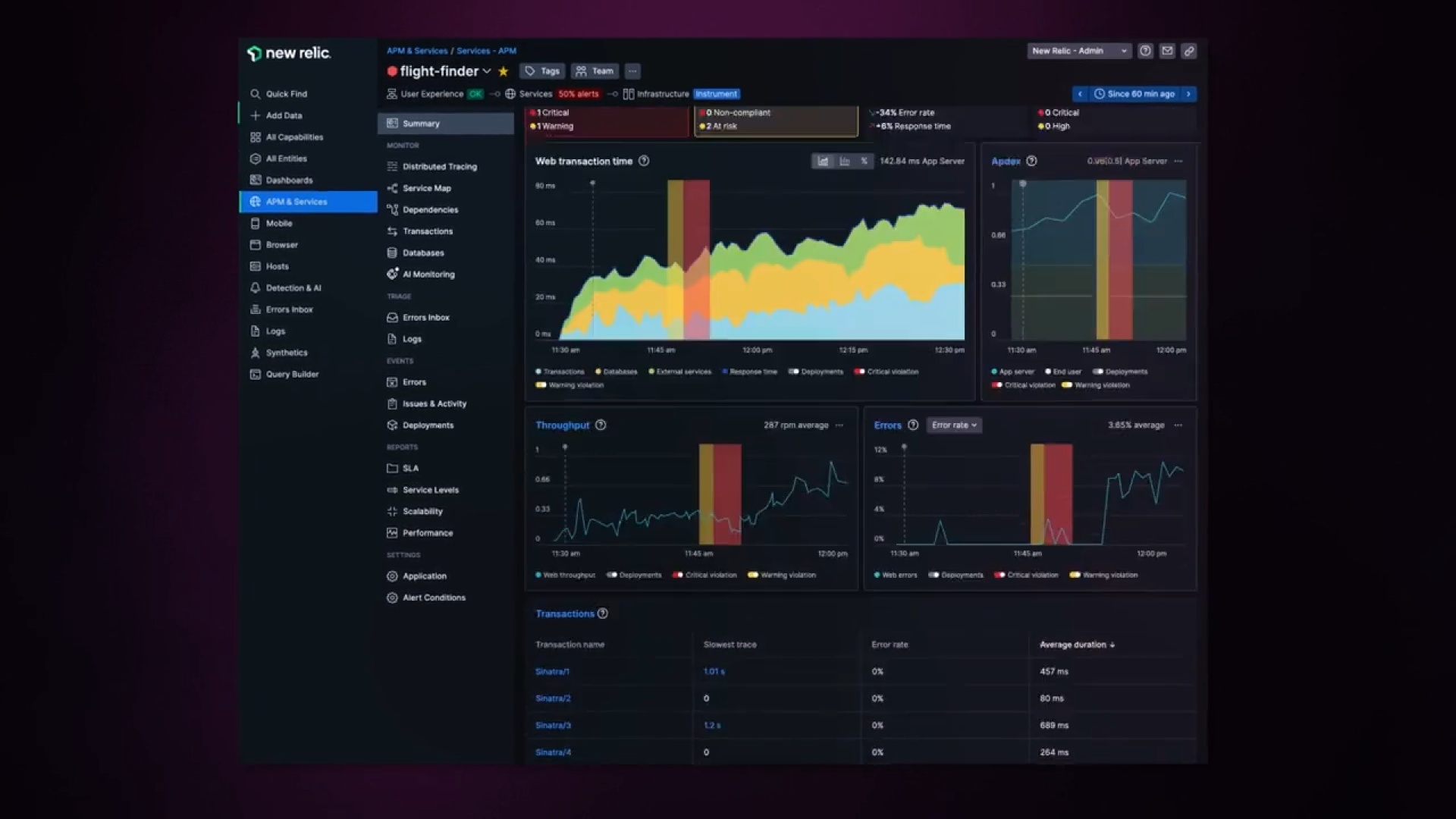Open the mail feedback icon in header

pos(1167,51)
